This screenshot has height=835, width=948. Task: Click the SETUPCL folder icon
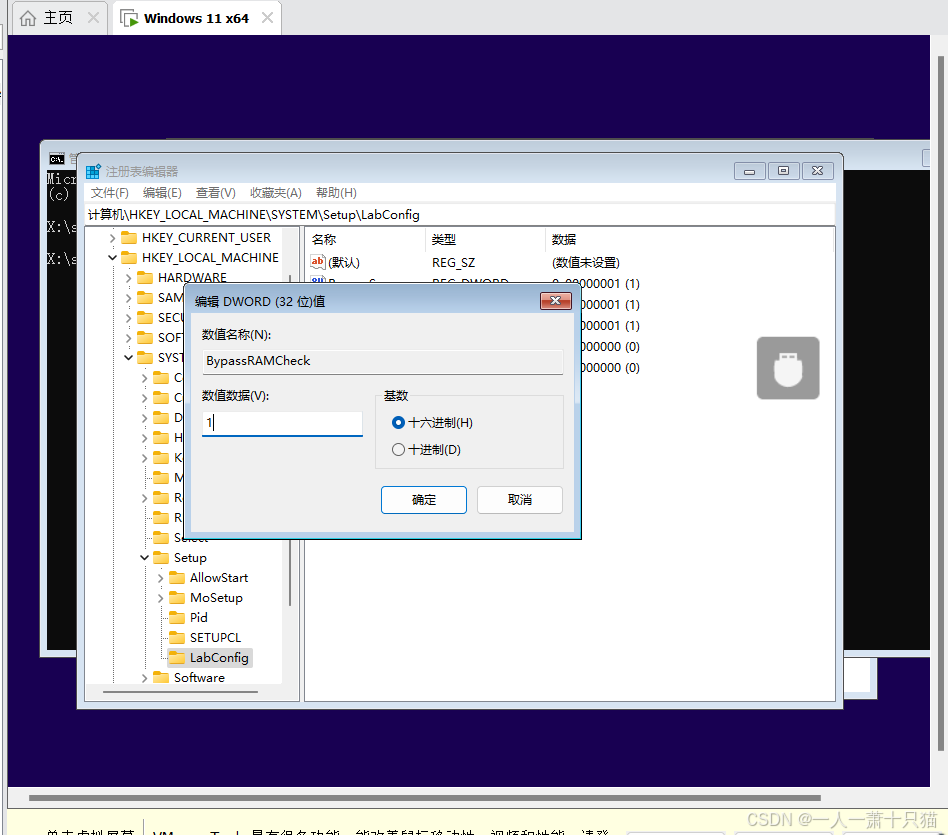(177, 637)
